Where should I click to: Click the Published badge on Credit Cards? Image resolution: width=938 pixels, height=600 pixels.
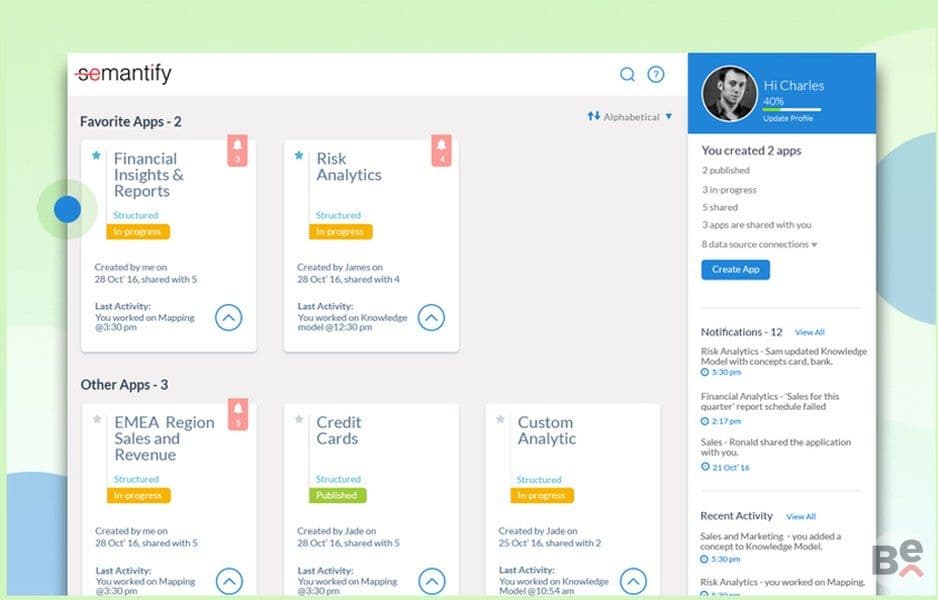click(337, 495)
